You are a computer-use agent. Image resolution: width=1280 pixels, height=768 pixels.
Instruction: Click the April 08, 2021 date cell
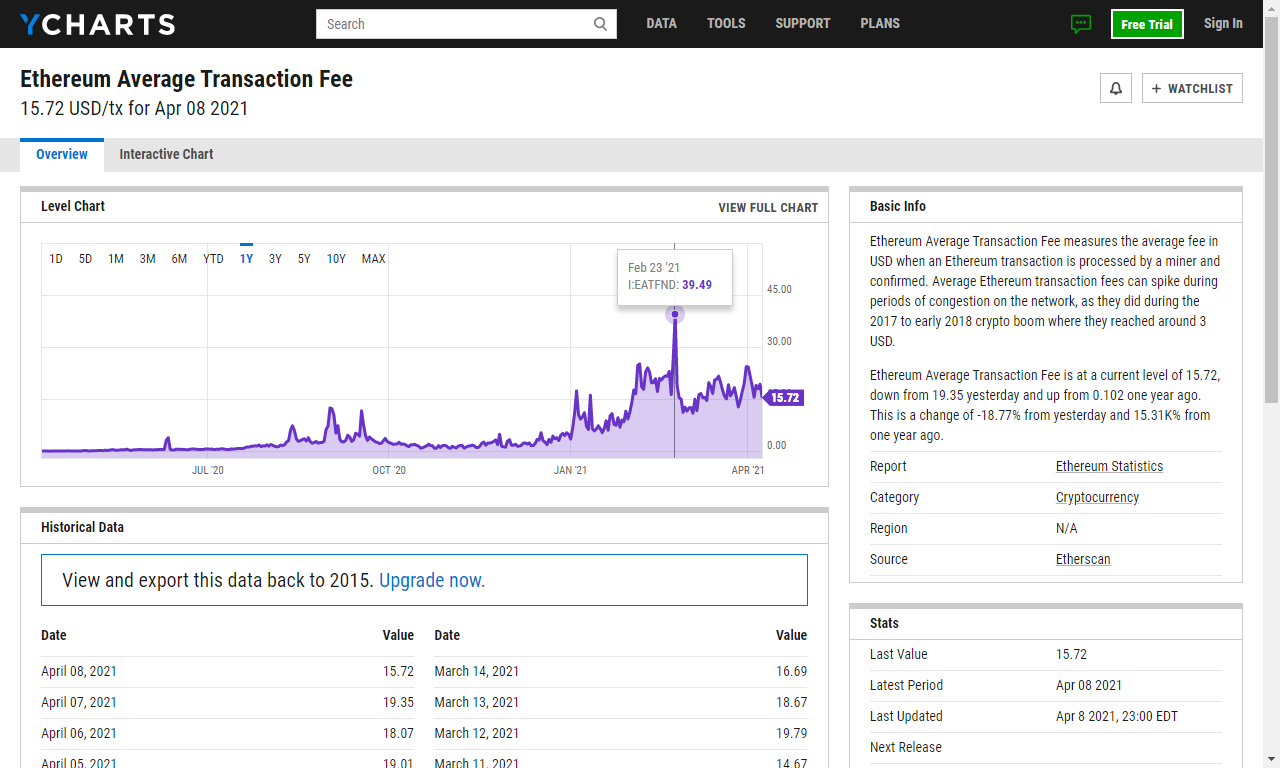[x=79, y=672]
